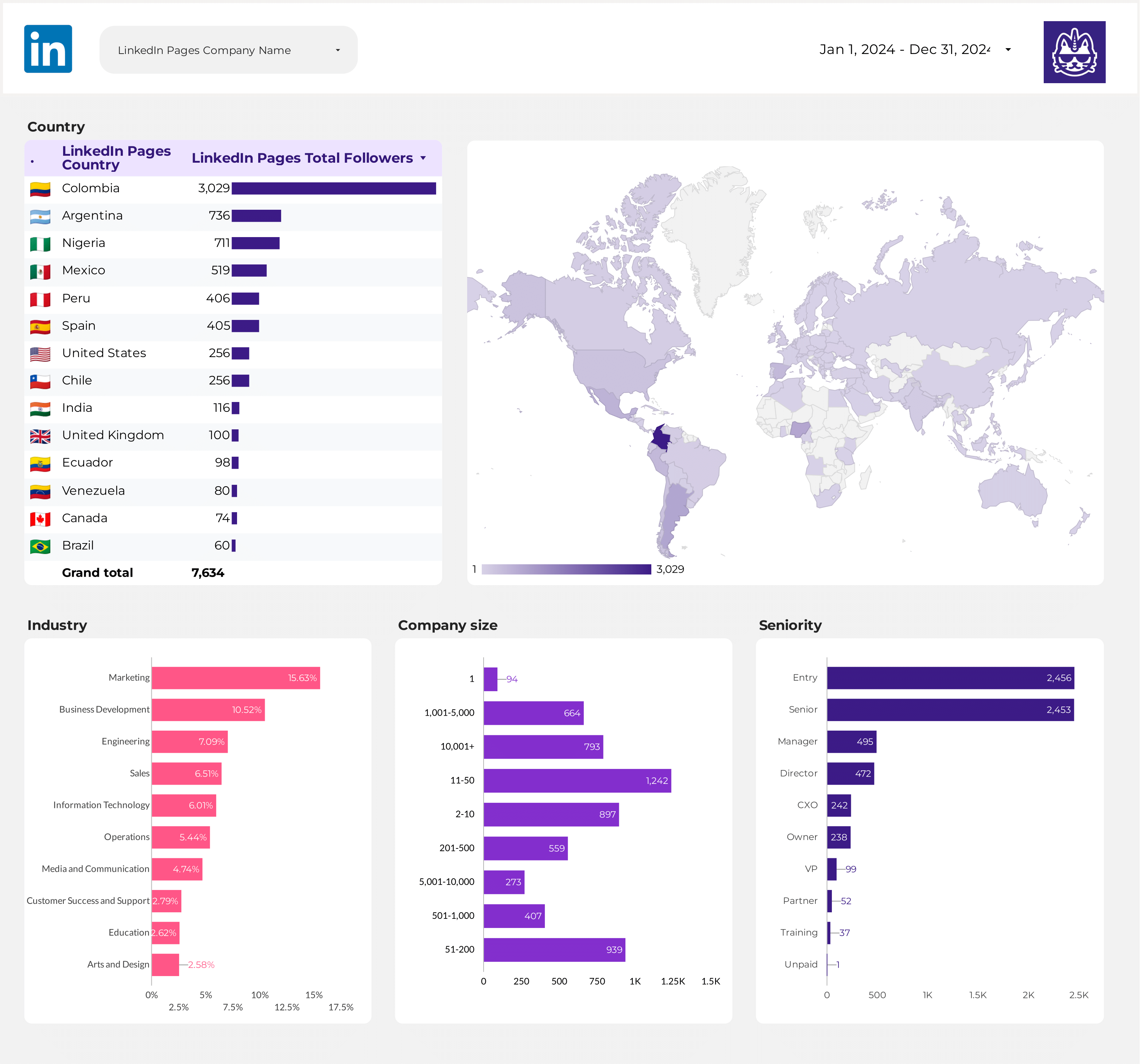The height and width of the screenshot is (1064, 1140).
Task: Click the United Kingdom flag icon
Action: [x=40, y=436]
